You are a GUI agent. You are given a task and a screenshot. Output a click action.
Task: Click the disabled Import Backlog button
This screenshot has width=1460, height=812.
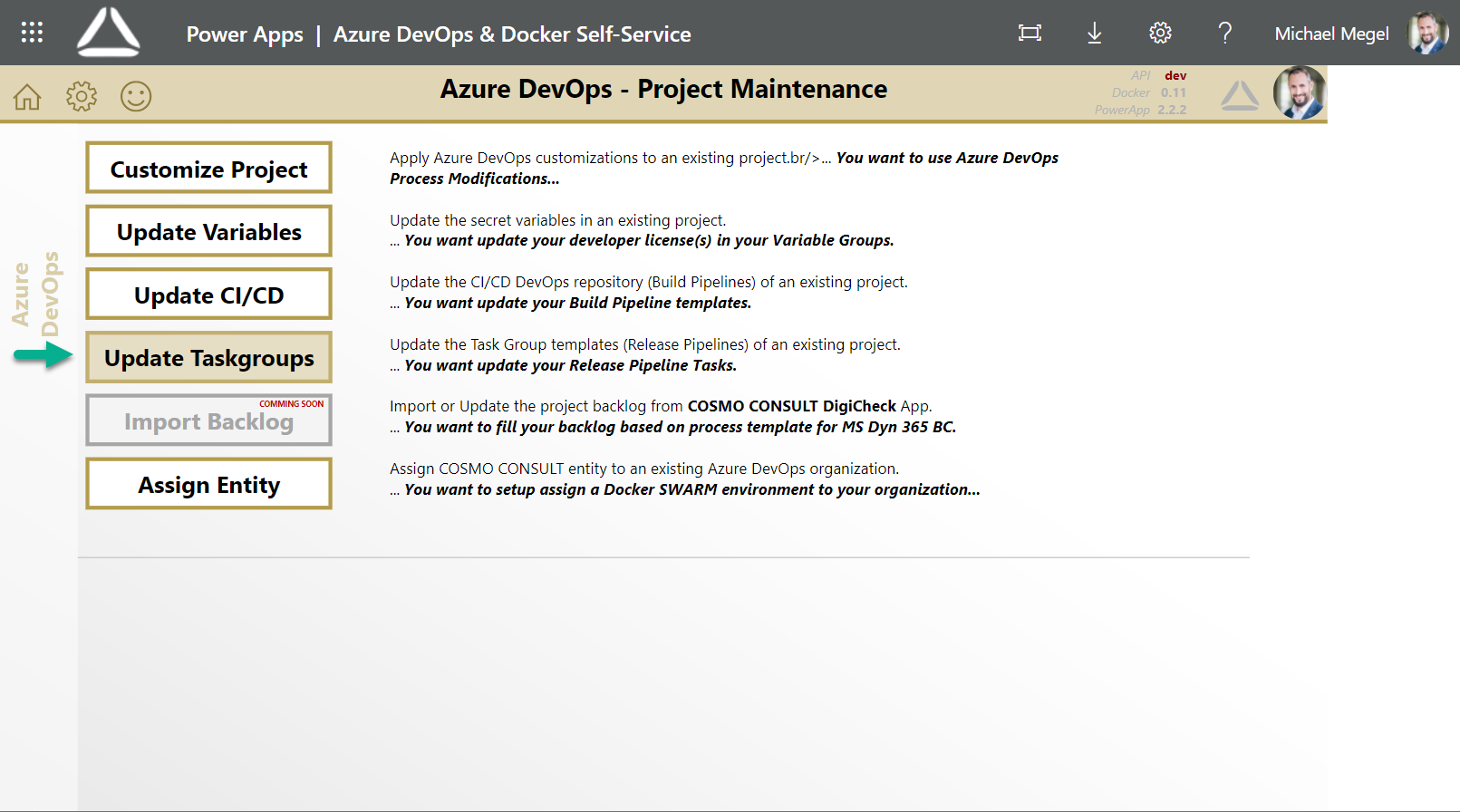point(209,420)
